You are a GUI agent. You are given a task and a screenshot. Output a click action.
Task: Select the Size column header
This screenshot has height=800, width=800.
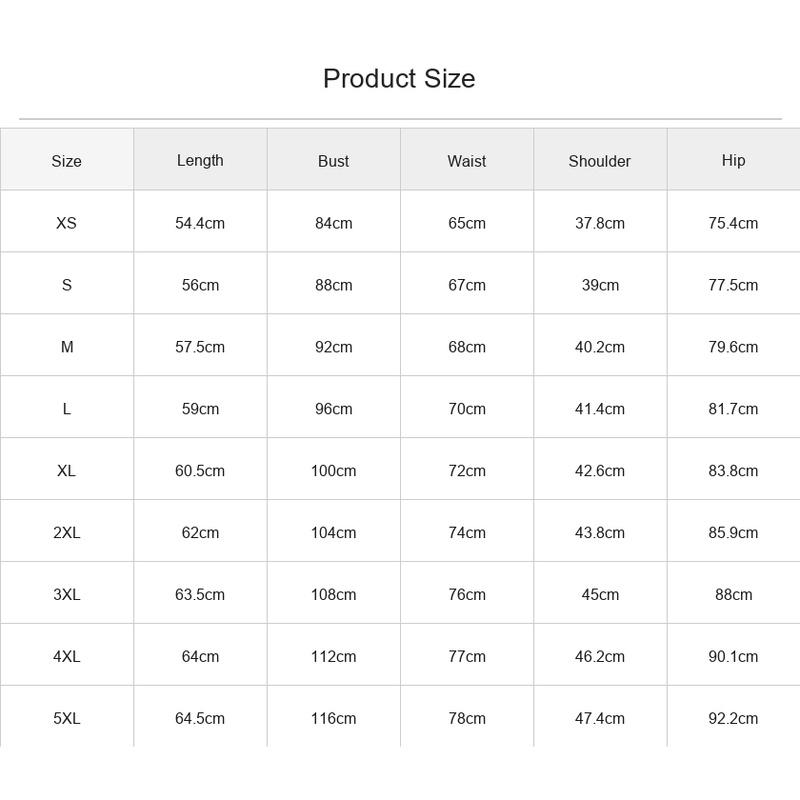click(x=66, y=161)
